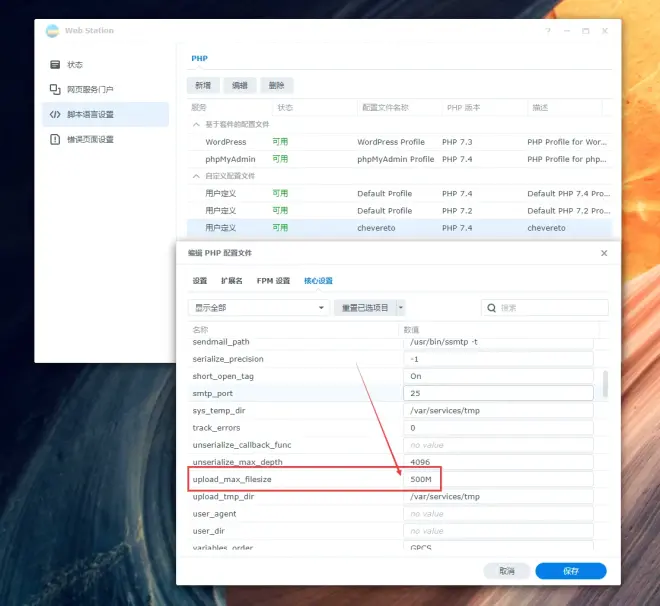Select the chevereto profile row
This screenshot has height=606, width=660.
coord(399,228)
